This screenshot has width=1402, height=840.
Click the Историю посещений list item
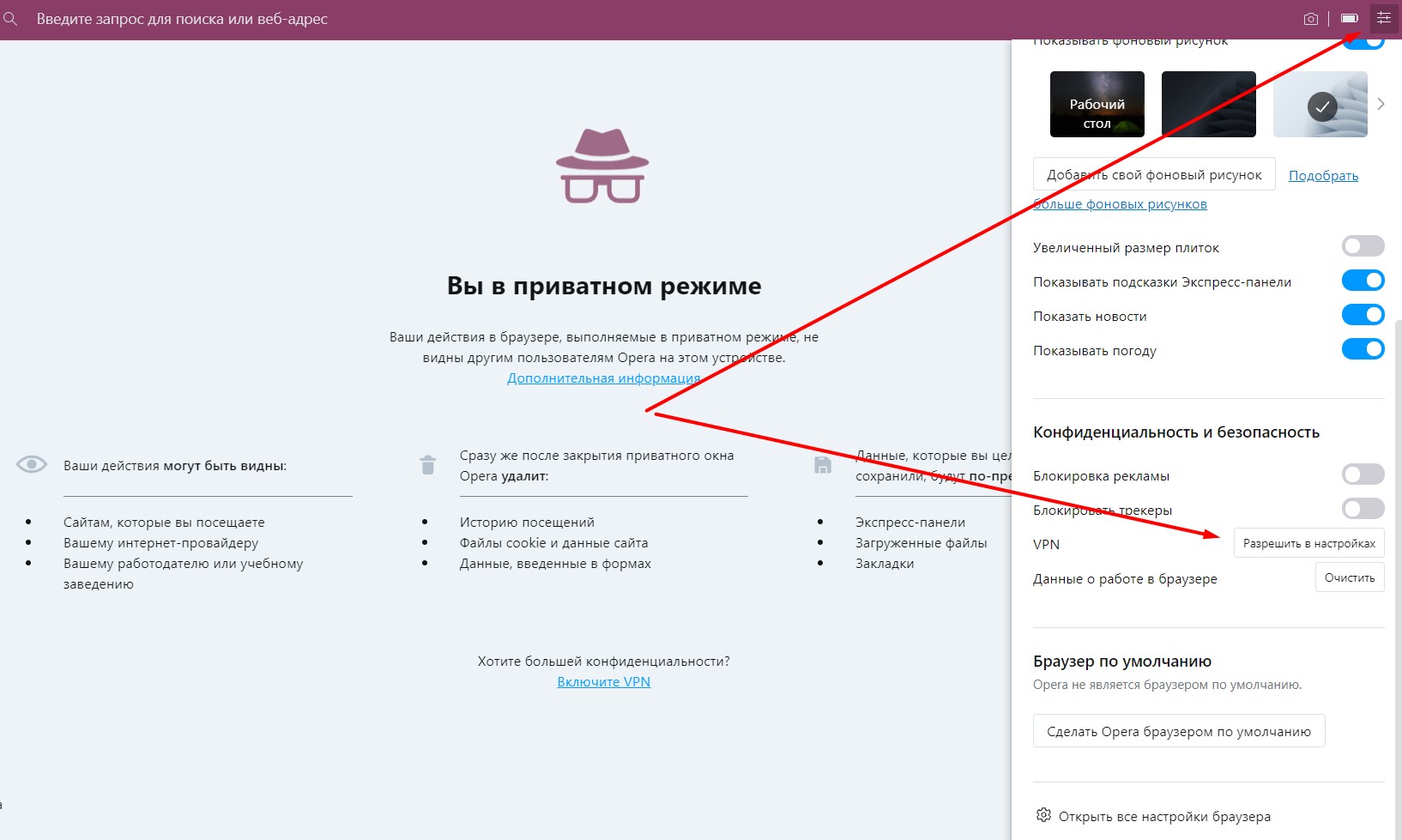pyautogui.click(x=527, y=522)
